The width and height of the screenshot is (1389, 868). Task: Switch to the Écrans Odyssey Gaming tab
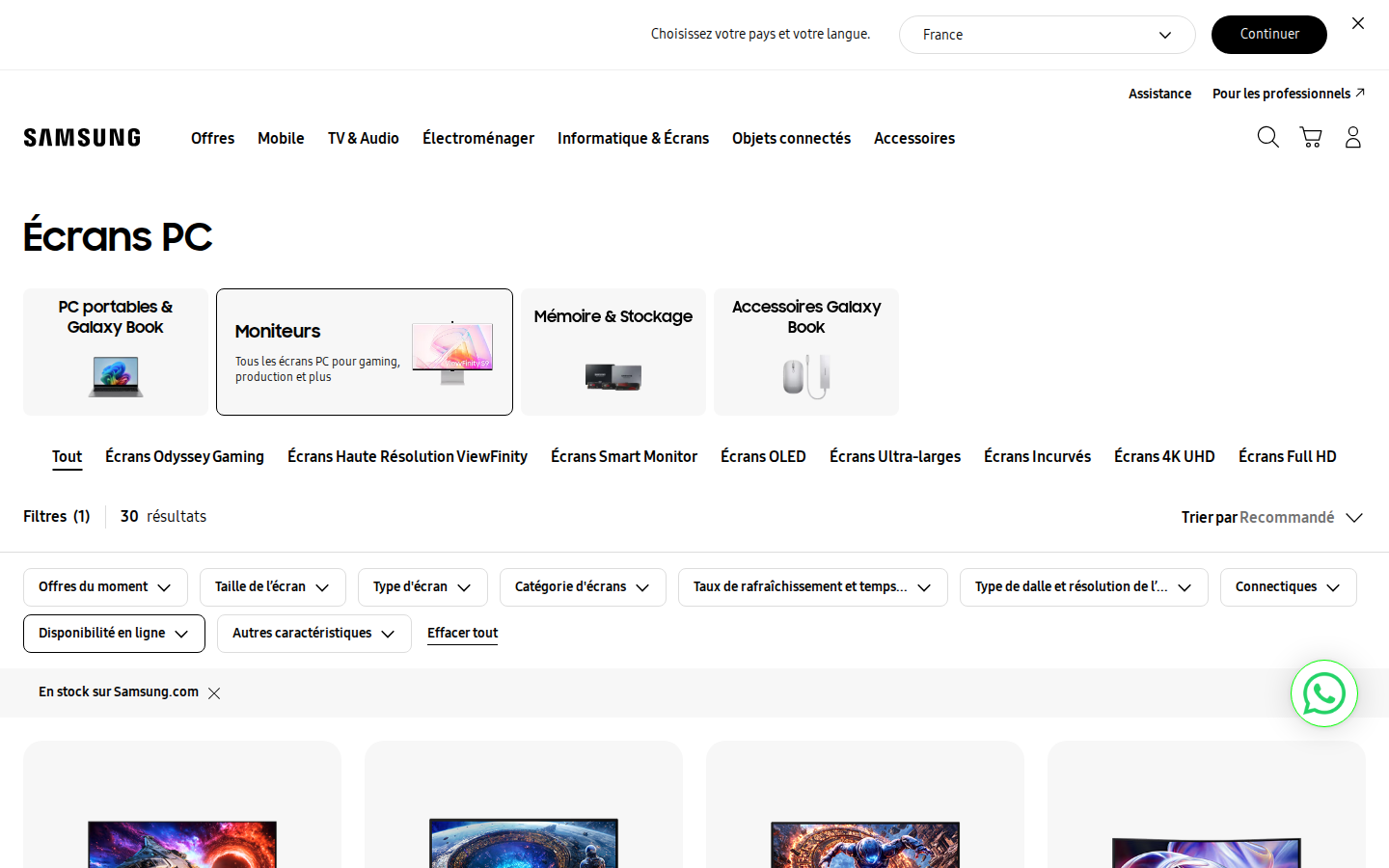tap(184, 457)
